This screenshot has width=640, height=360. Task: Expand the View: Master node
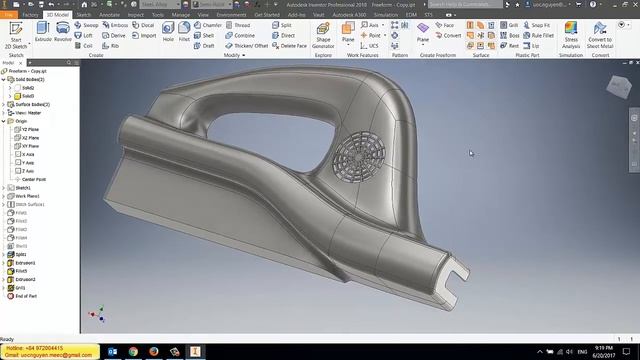[x=4, y=113]
